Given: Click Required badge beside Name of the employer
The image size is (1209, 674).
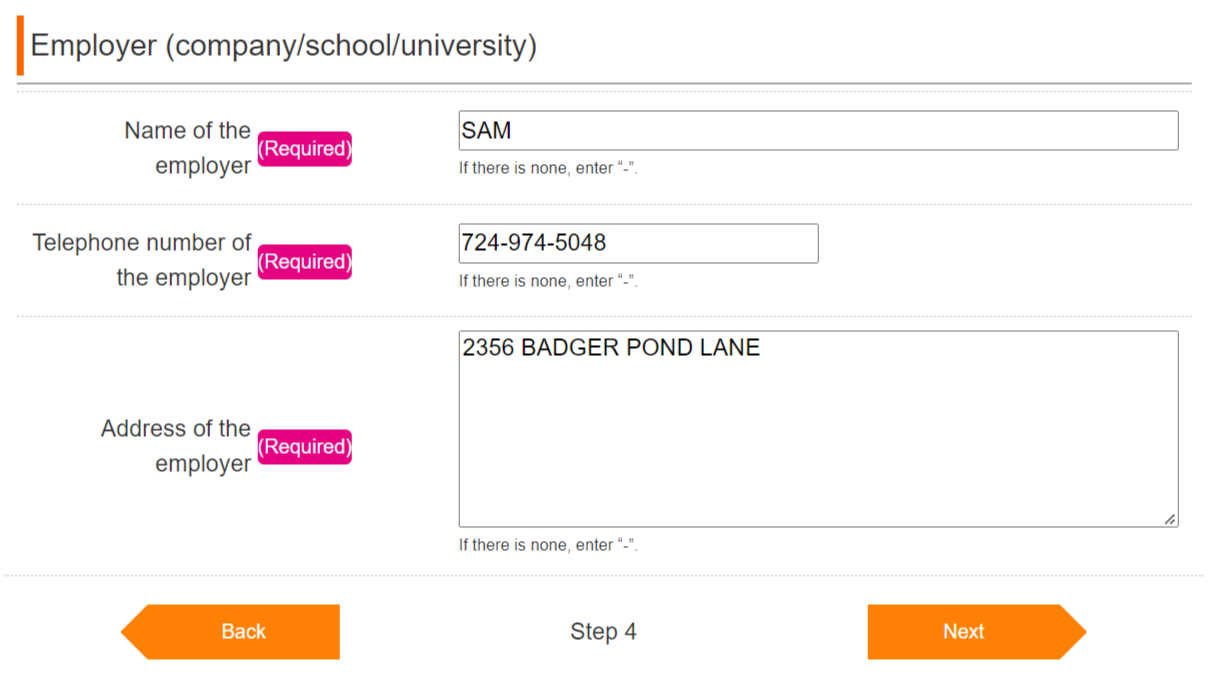Looking at the screenshot, I should (x=305, y=149).
